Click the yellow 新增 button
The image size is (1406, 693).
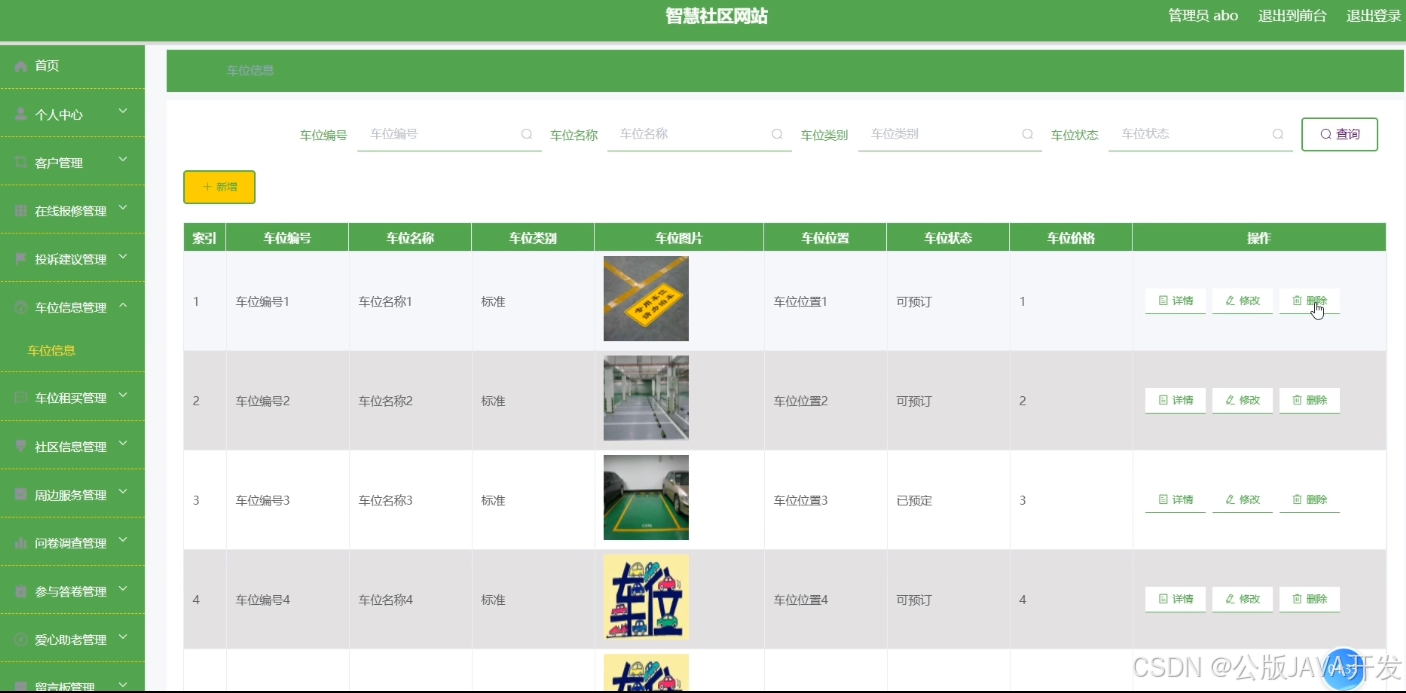pos(219,187)
